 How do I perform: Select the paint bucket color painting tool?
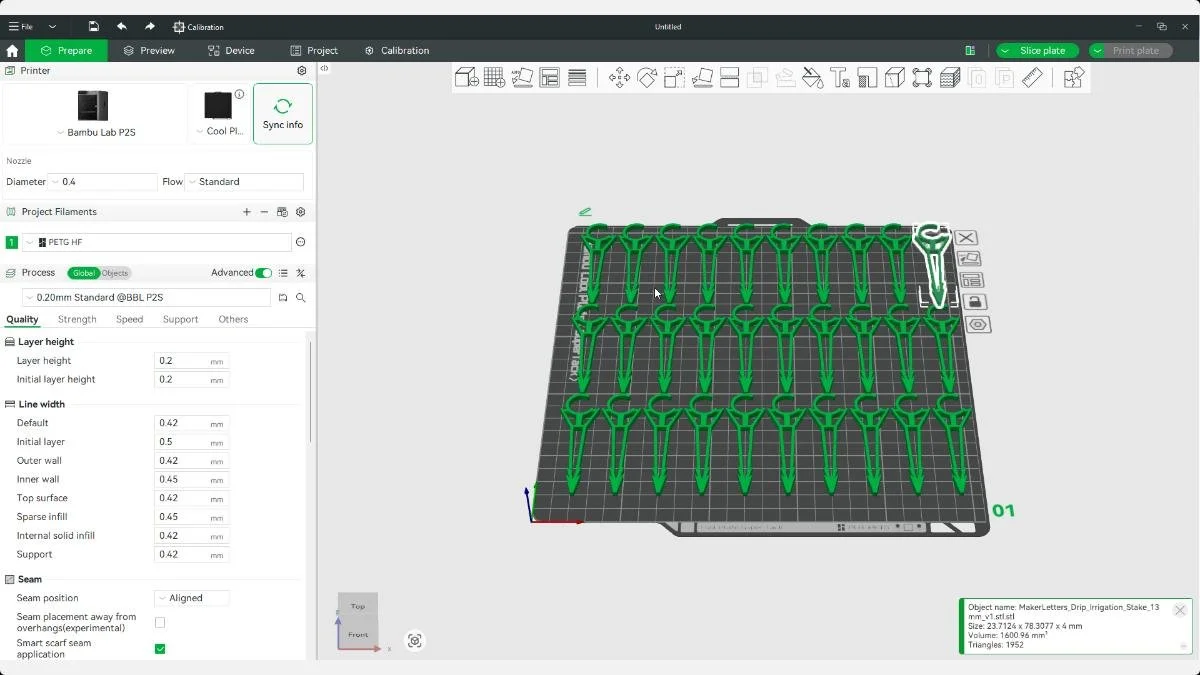[x=812, y=77]
